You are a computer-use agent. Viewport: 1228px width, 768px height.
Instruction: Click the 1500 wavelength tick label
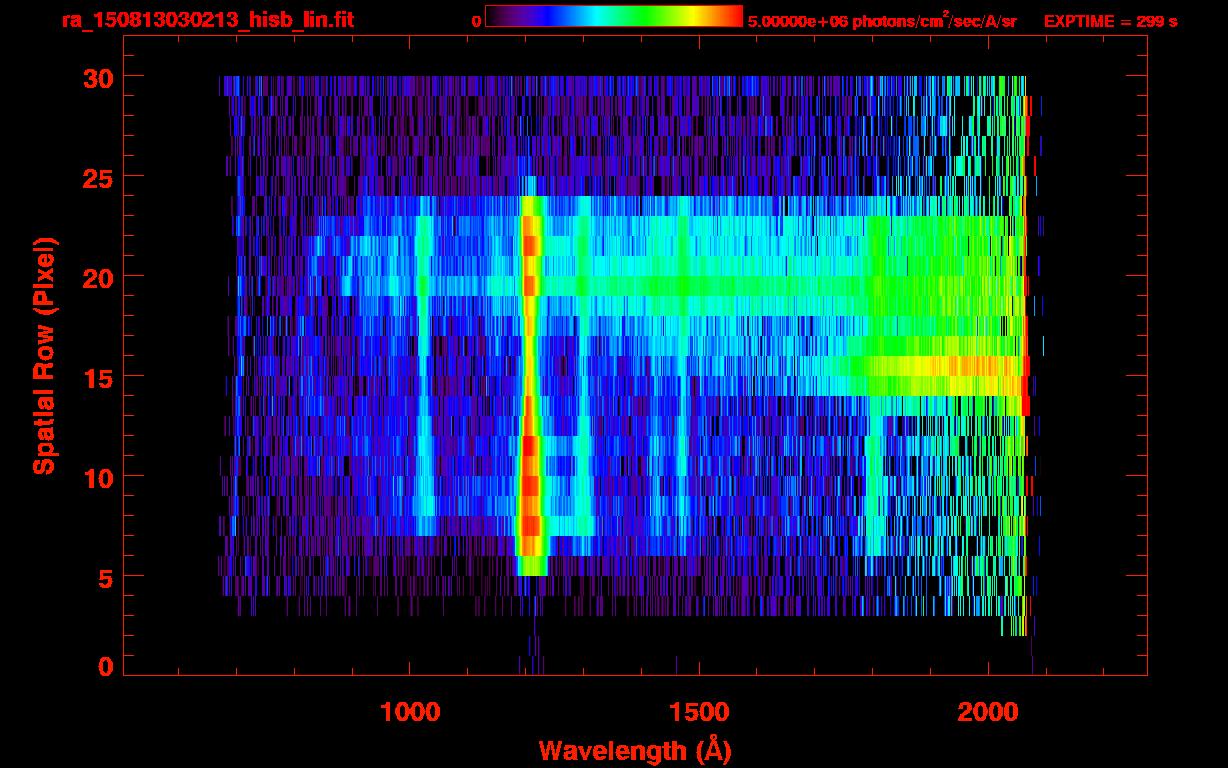pos(698,712)
